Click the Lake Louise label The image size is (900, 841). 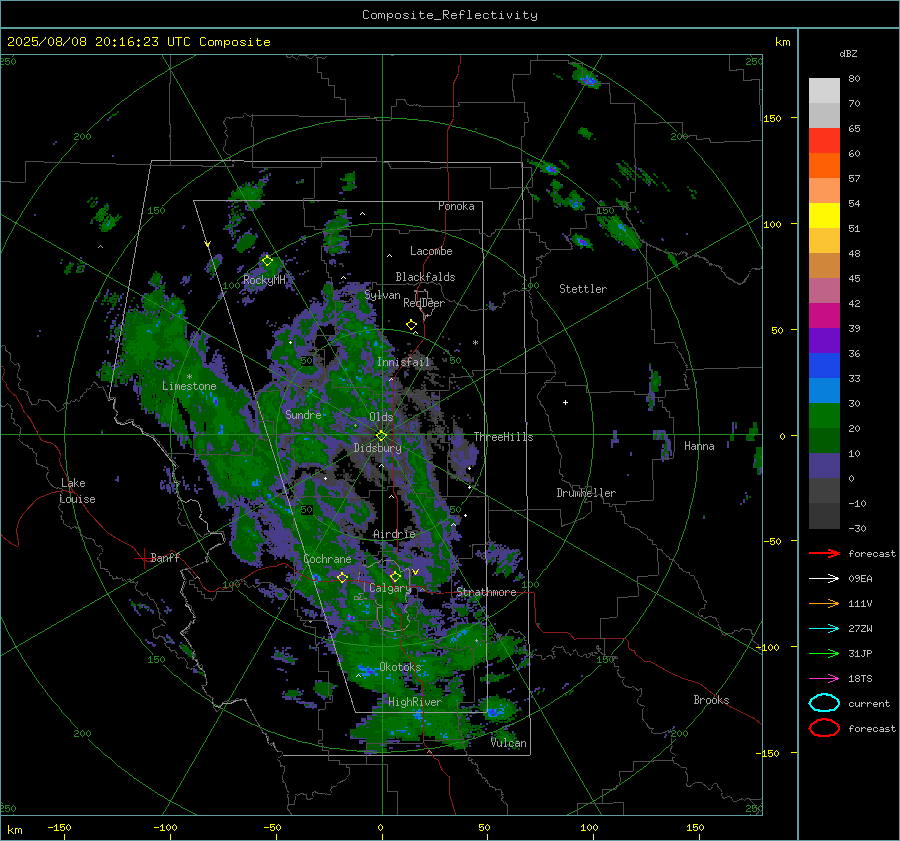click(x=77, y=491)
